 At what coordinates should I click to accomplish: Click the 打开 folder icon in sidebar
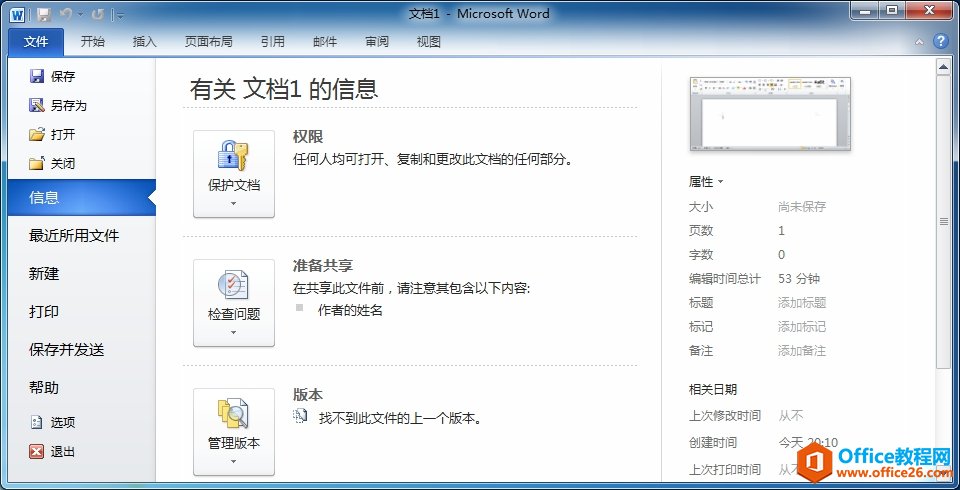click(37, 134)
